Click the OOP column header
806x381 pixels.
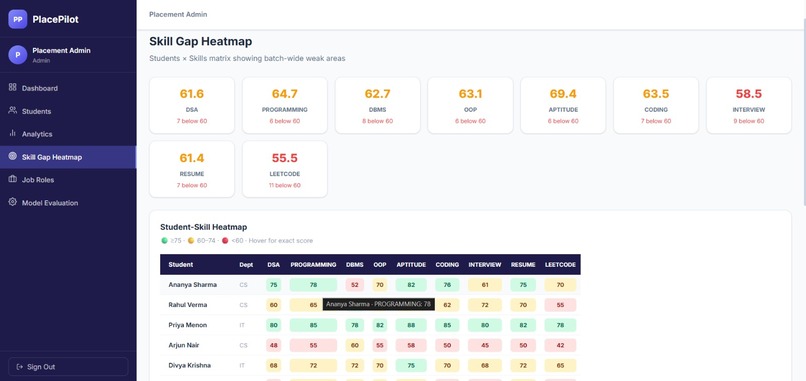click(380, 265)
